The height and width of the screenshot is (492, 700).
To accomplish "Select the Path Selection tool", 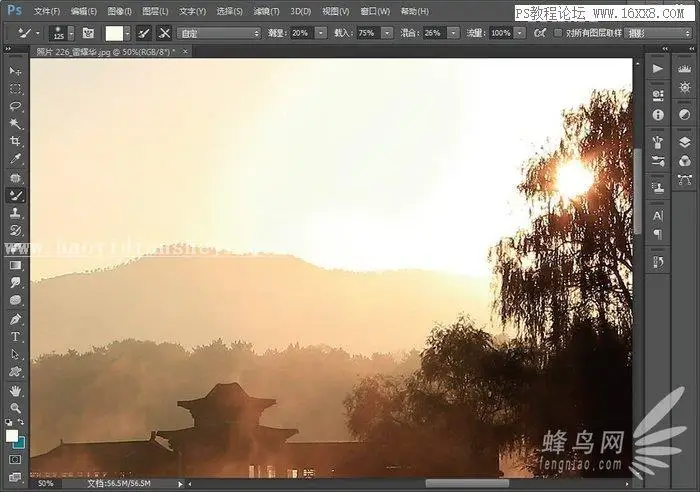I will [15, 354].
